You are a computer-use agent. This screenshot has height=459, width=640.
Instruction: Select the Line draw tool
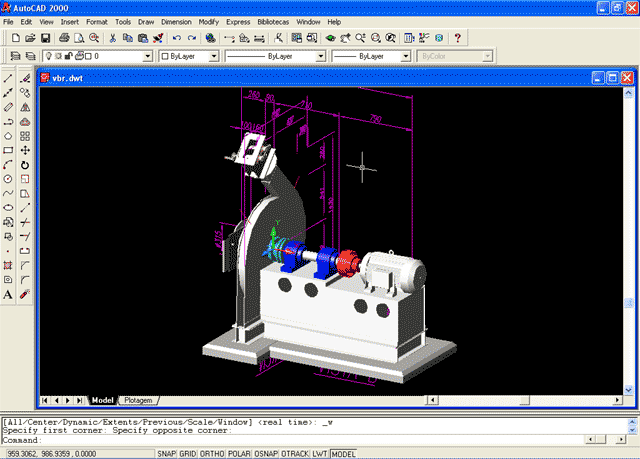click(x=8, y=77)
